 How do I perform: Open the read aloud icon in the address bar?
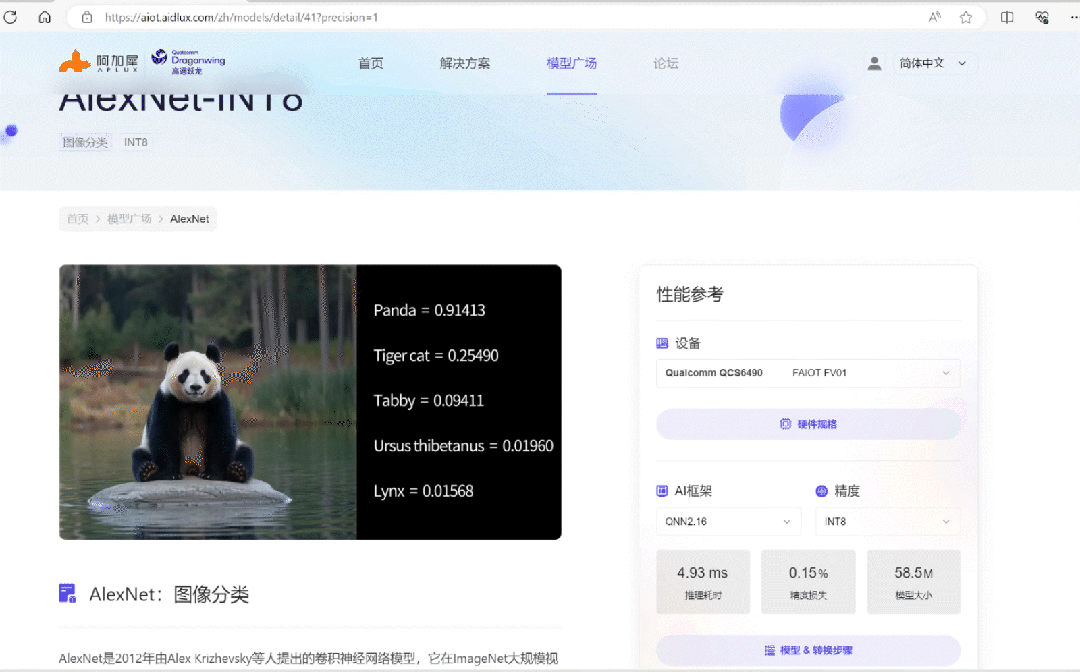coord(935,17)
